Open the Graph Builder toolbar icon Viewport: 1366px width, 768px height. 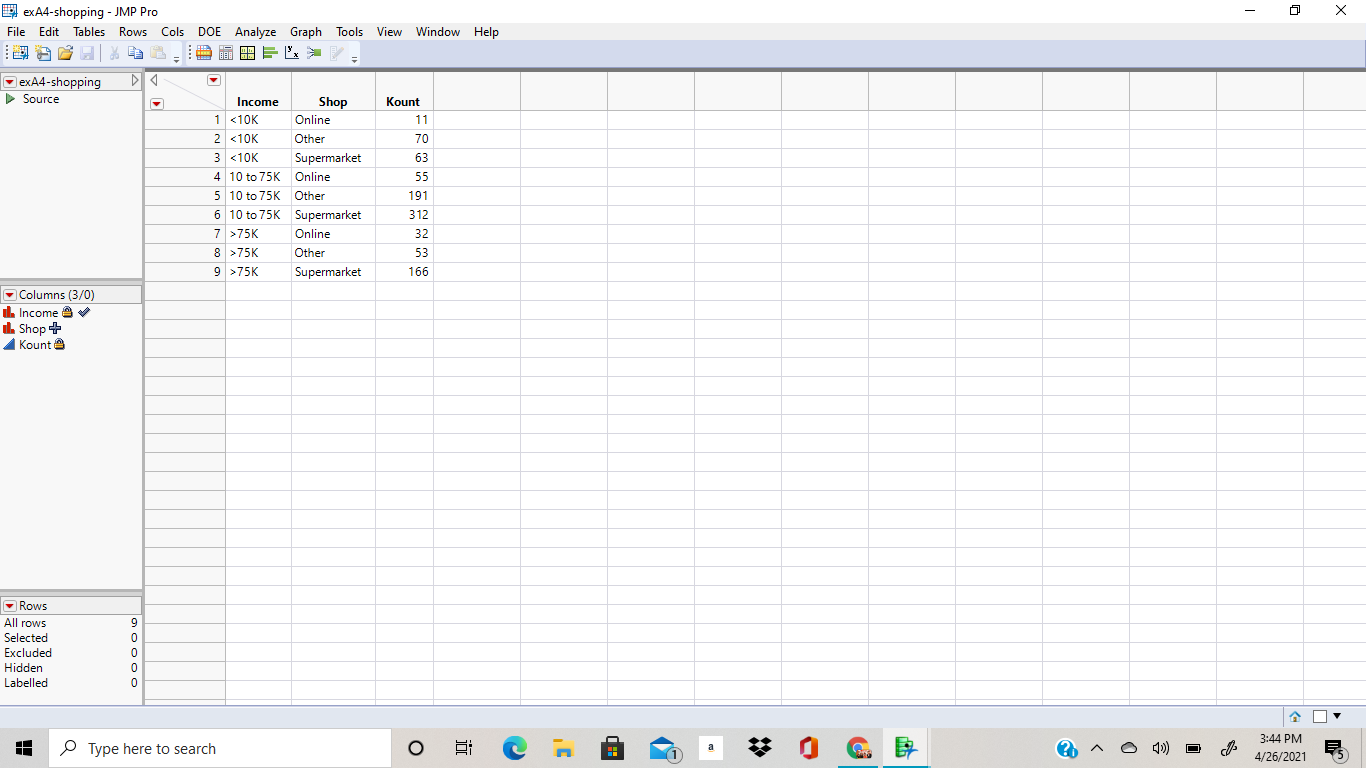(x=248, y=53)
